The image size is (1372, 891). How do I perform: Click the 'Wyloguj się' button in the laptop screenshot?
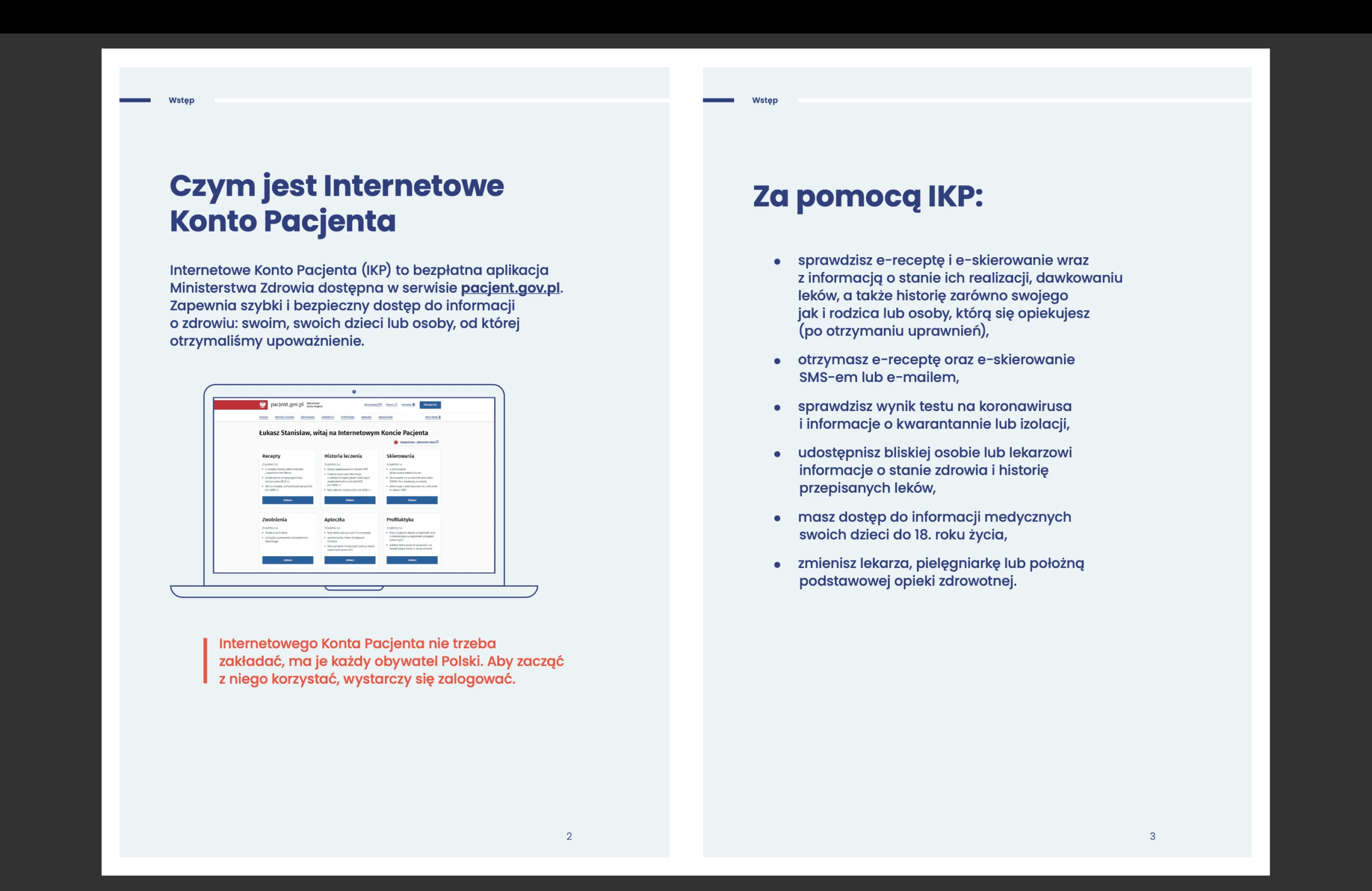coord(430,405)
